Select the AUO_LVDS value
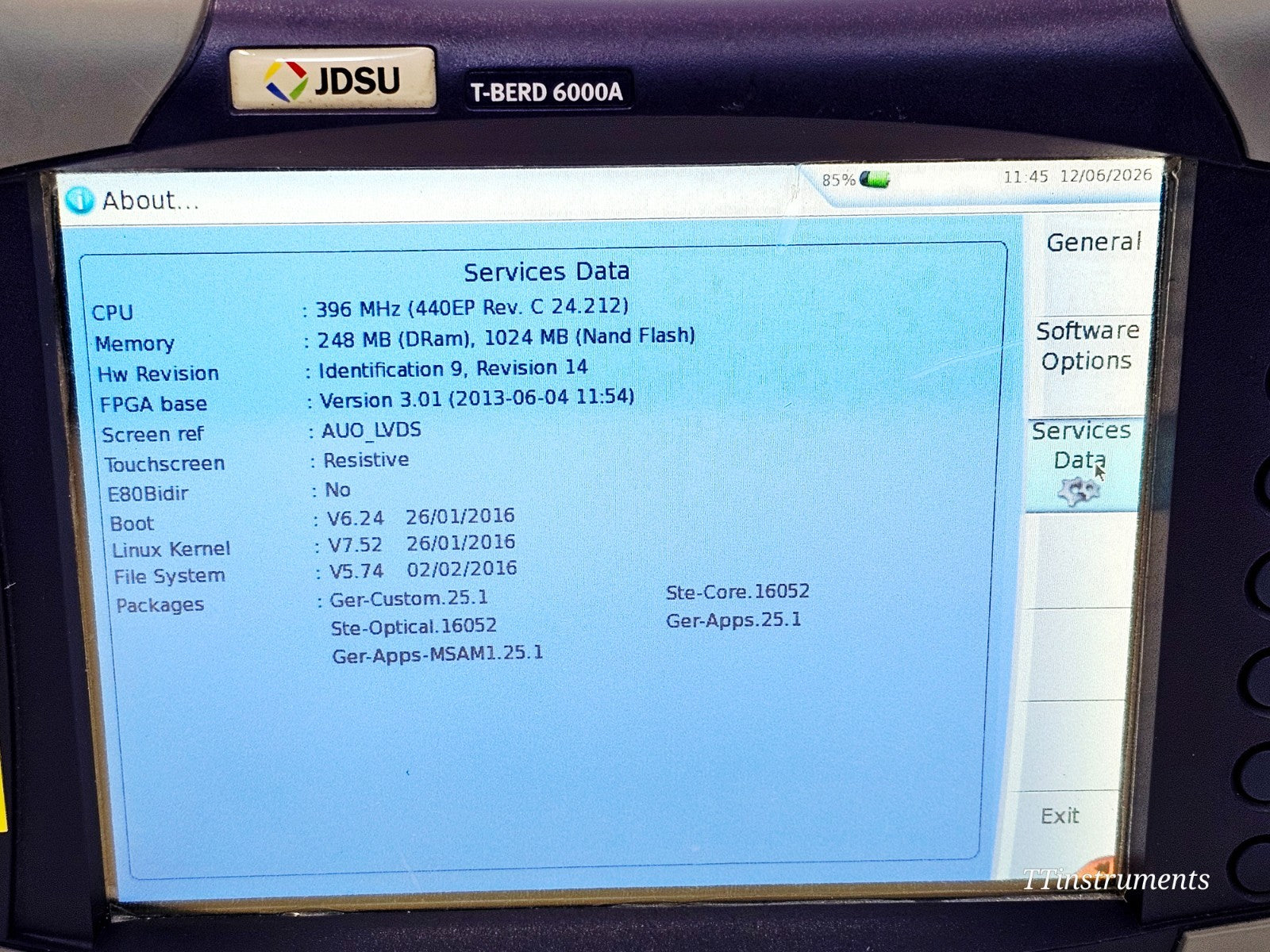The image size is (1270, 952). pos(371,431)
